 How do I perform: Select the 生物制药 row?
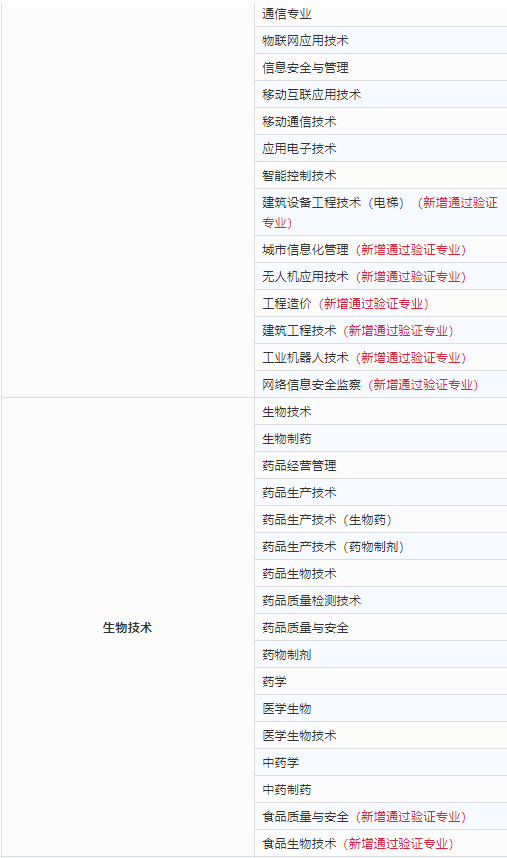coord(381,438)
